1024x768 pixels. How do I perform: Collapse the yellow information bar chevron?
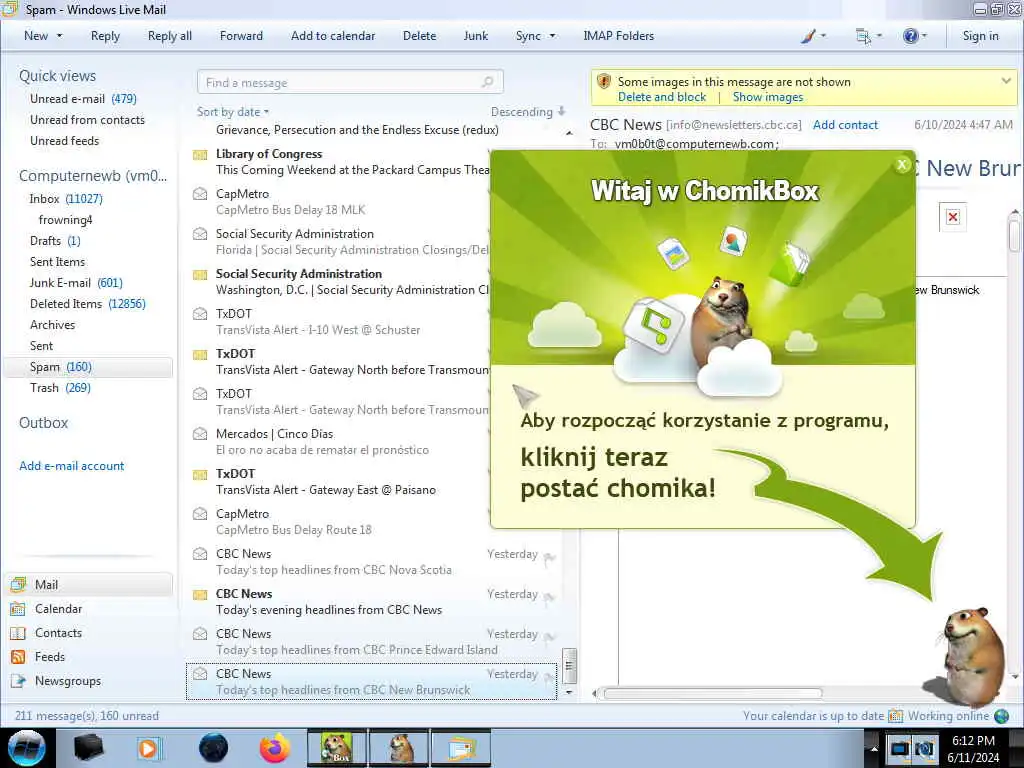1006,81
